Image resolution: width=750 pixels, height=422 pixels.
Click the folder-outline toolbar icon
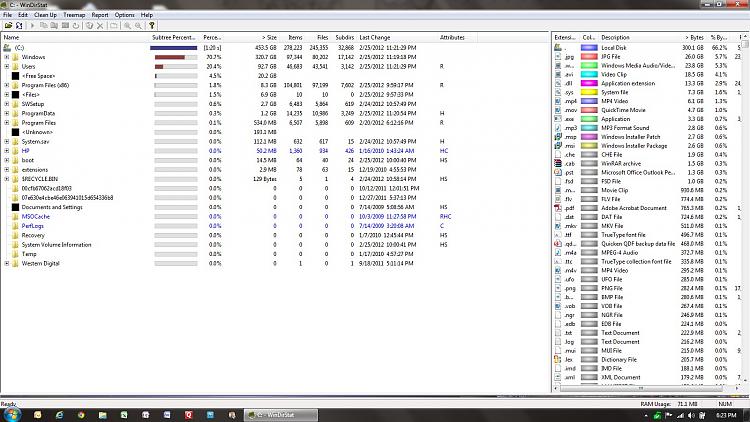(114, 25)
